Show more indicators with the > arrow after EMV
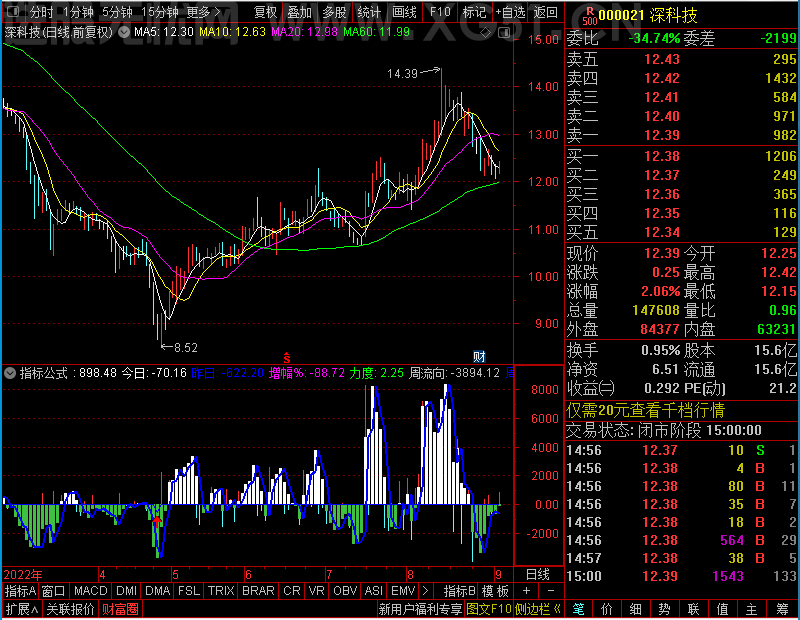This screenshot has height=620, width=800. pyautogui.click(x=425, y=591)
